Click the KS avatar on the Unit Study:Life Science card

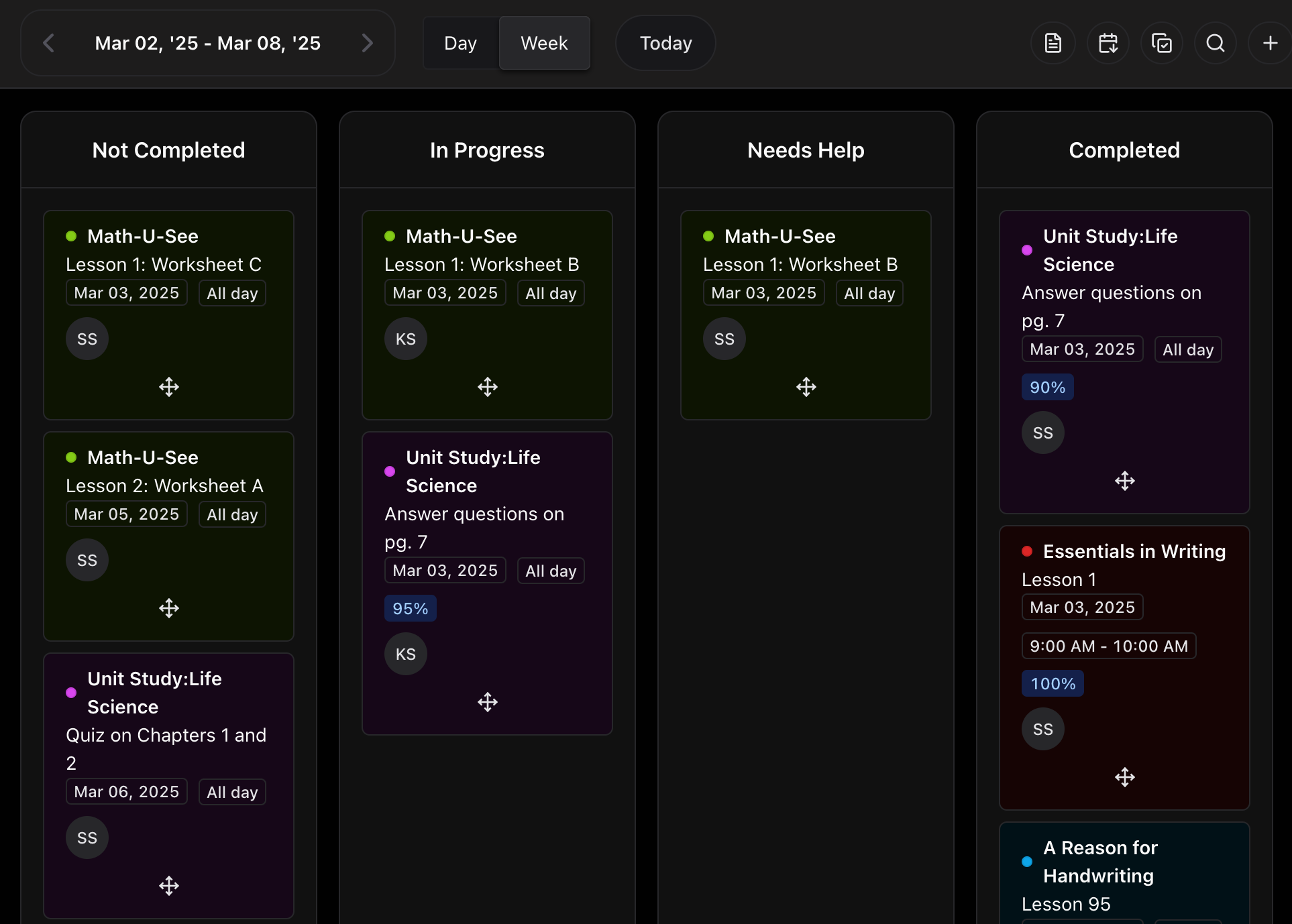405,654
